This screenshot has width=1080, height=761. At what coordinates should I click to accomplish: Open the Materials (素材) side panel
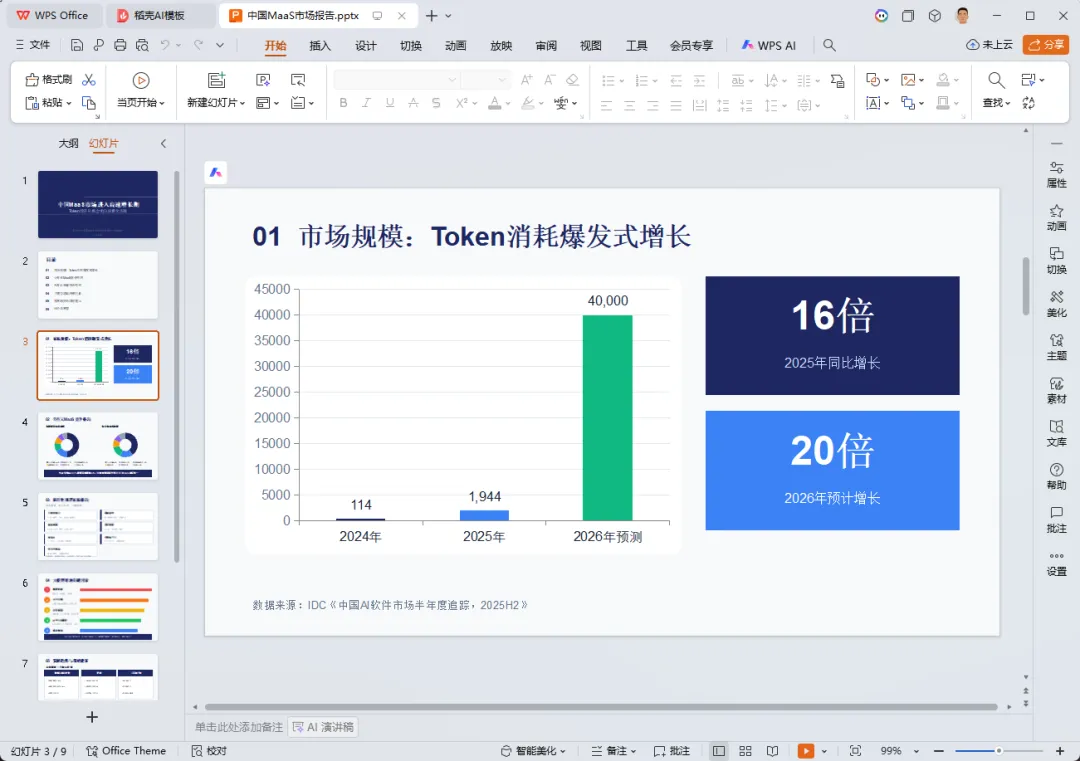pyautogui.click(x=1057, y=390)
